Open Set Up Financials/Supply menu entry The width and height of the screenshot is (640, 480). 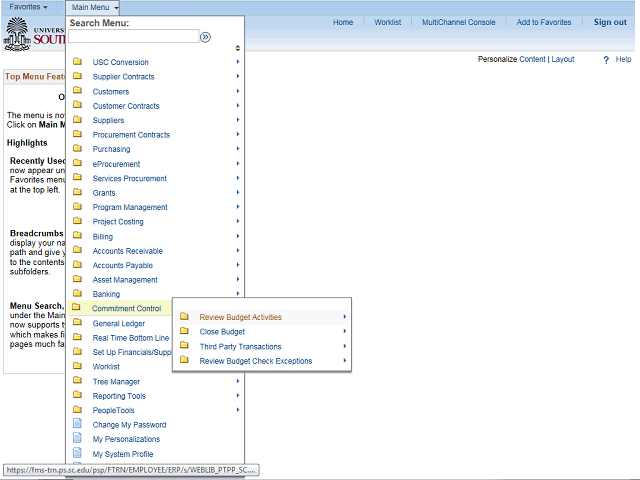pos(132,352)
